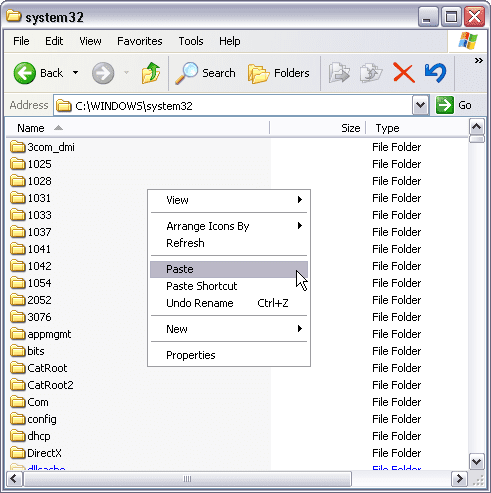Sort by the Type column header

click(417, 128)
